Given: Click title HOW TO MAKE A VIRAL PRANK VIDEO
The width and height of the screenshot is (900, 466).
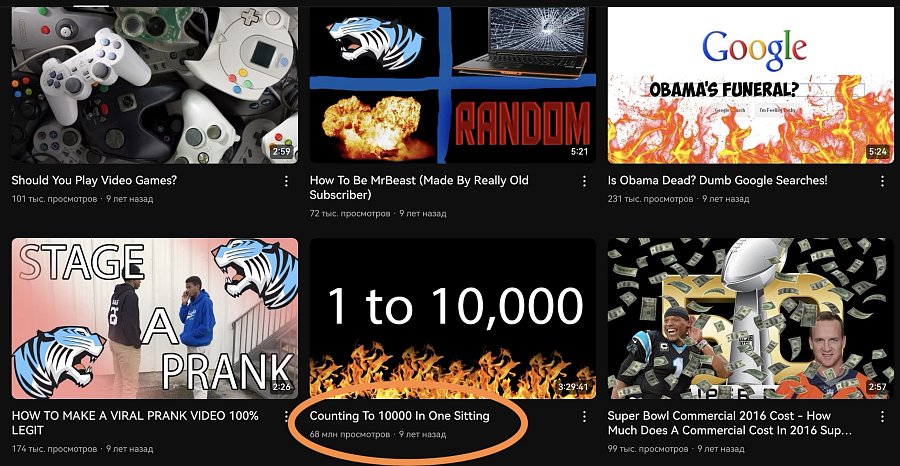Looking at the screenshot, I should (x=135, y=423).
